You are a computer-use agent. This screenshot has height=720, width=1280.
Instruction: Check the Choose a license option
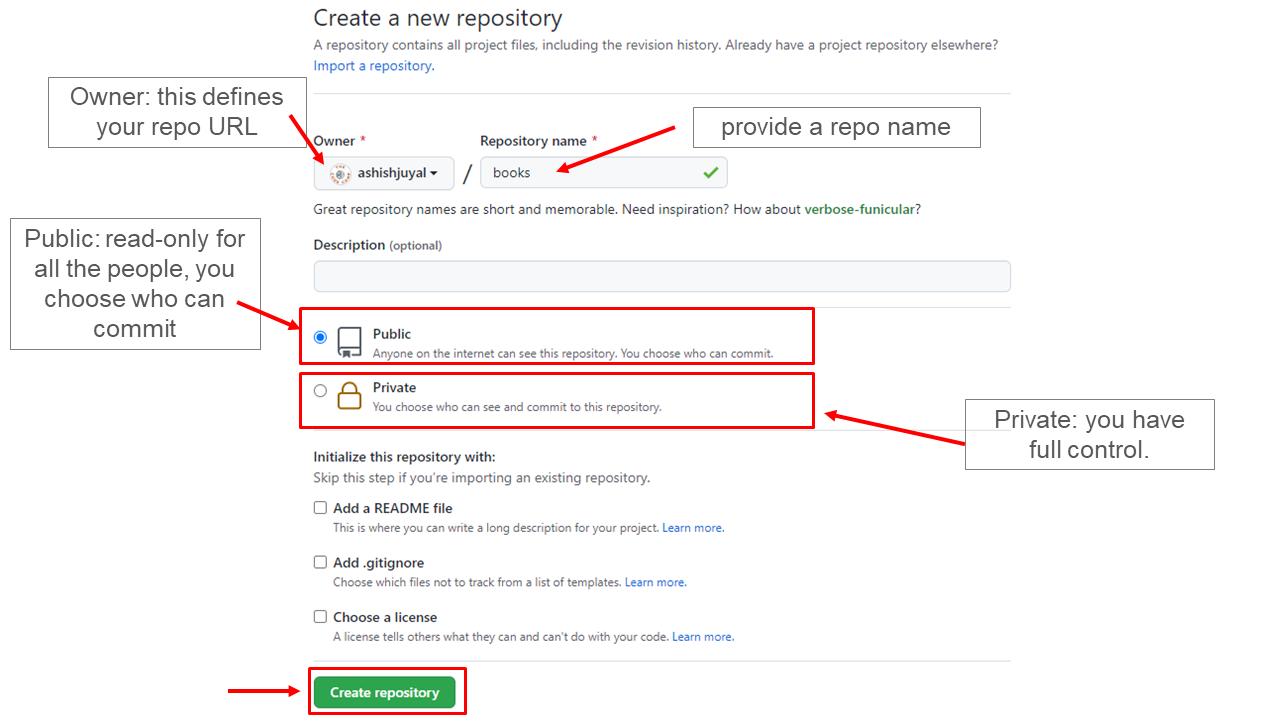point(320,617)
